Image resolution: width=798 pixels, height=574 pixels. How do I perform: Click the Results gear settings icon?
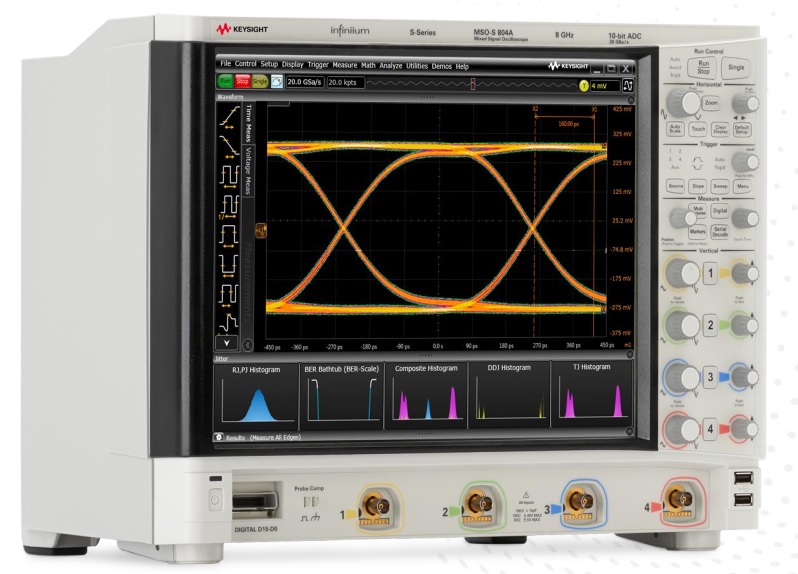(219, 438)
